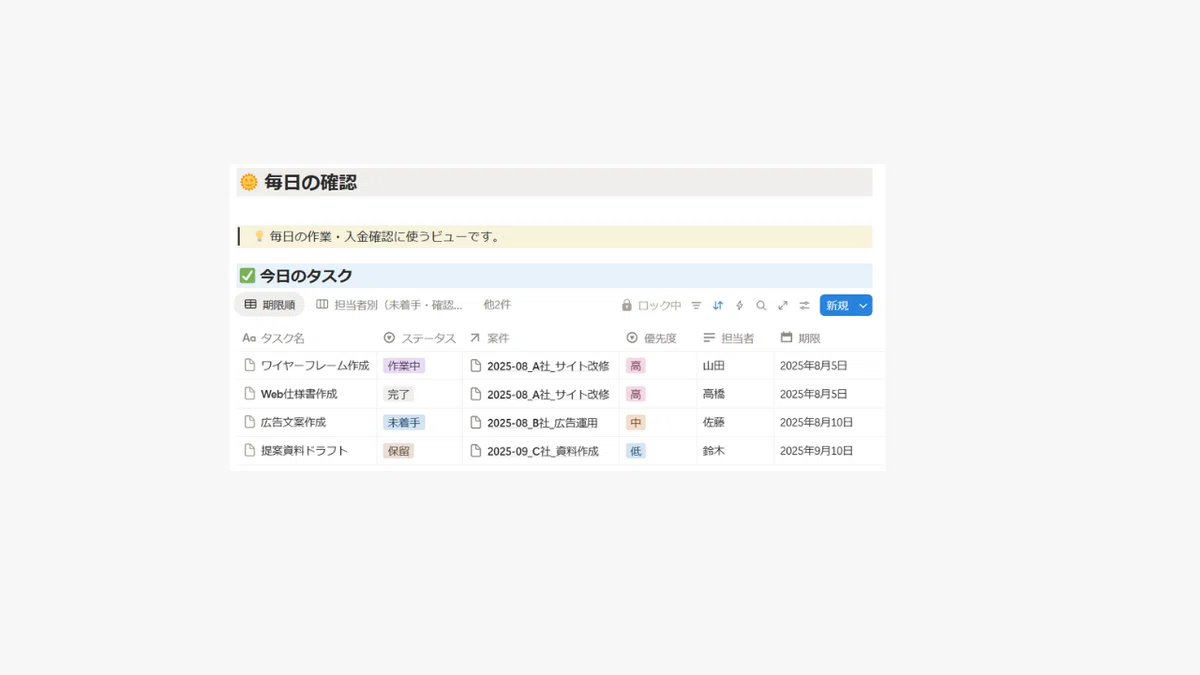Click the lightbulb icon in the callout
The image size is (1200, 675).
point(259,237)
